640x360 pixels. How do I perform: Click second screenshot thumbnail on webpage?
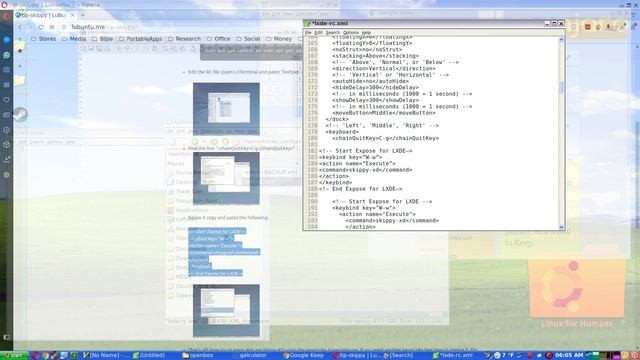(226, 178)
